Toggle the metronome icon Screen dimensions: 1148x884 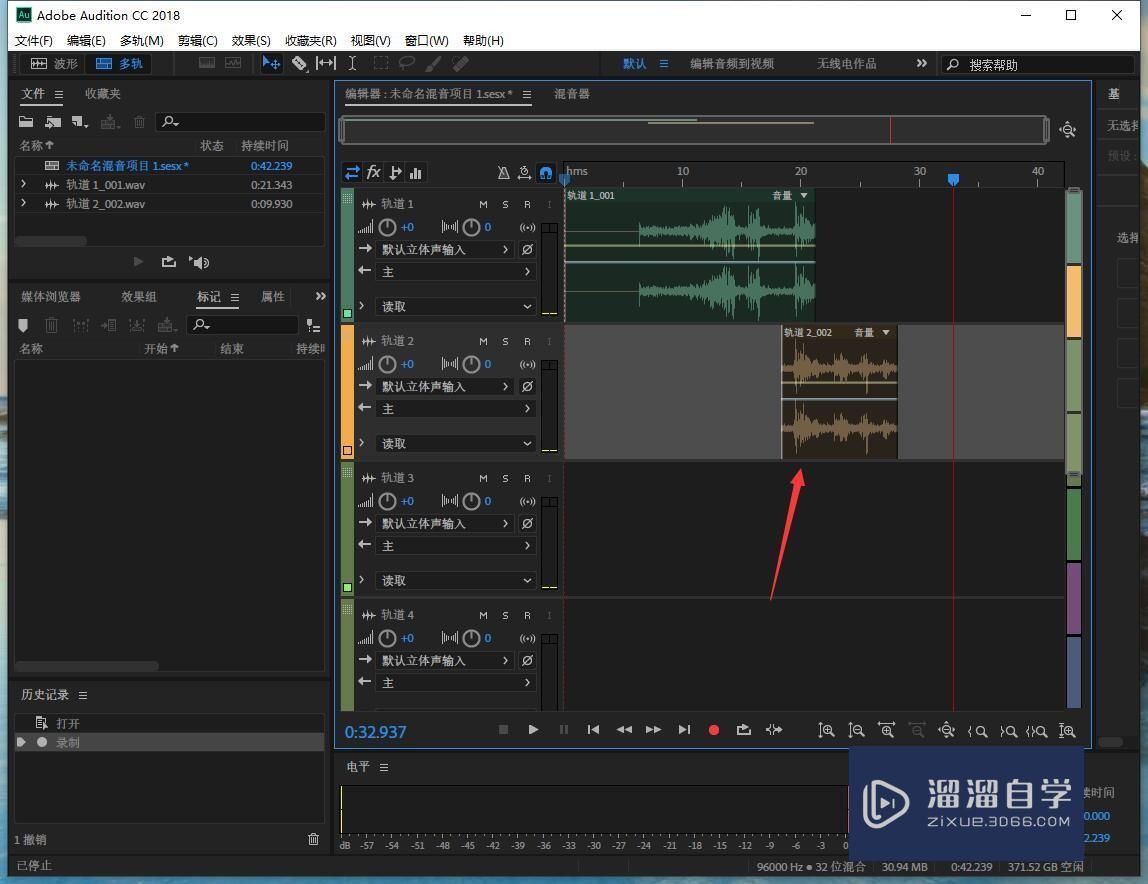[x=503, y=173]
